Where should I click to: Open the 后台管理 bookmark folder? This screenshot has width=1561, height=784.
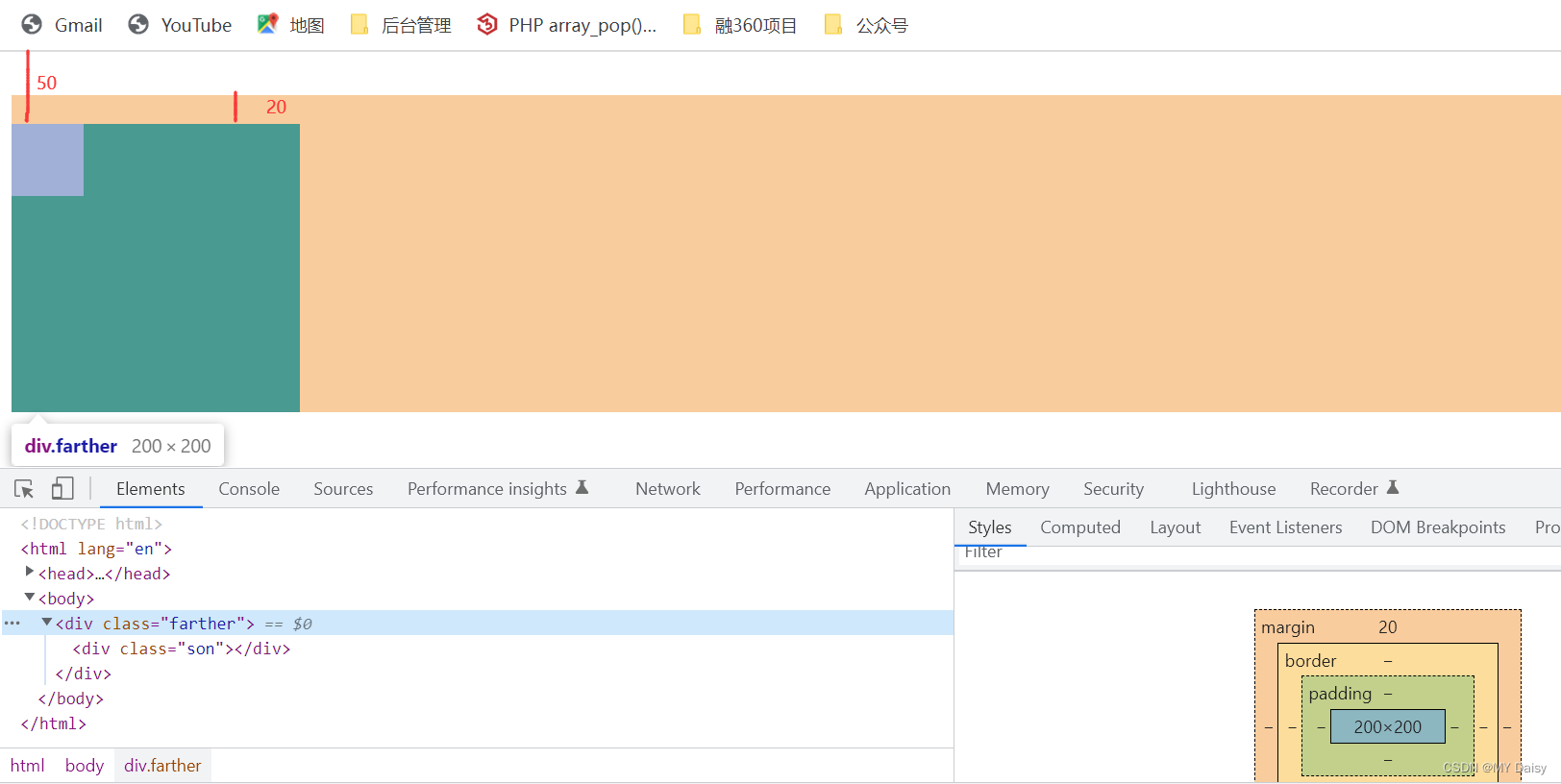tap(401, 25)
